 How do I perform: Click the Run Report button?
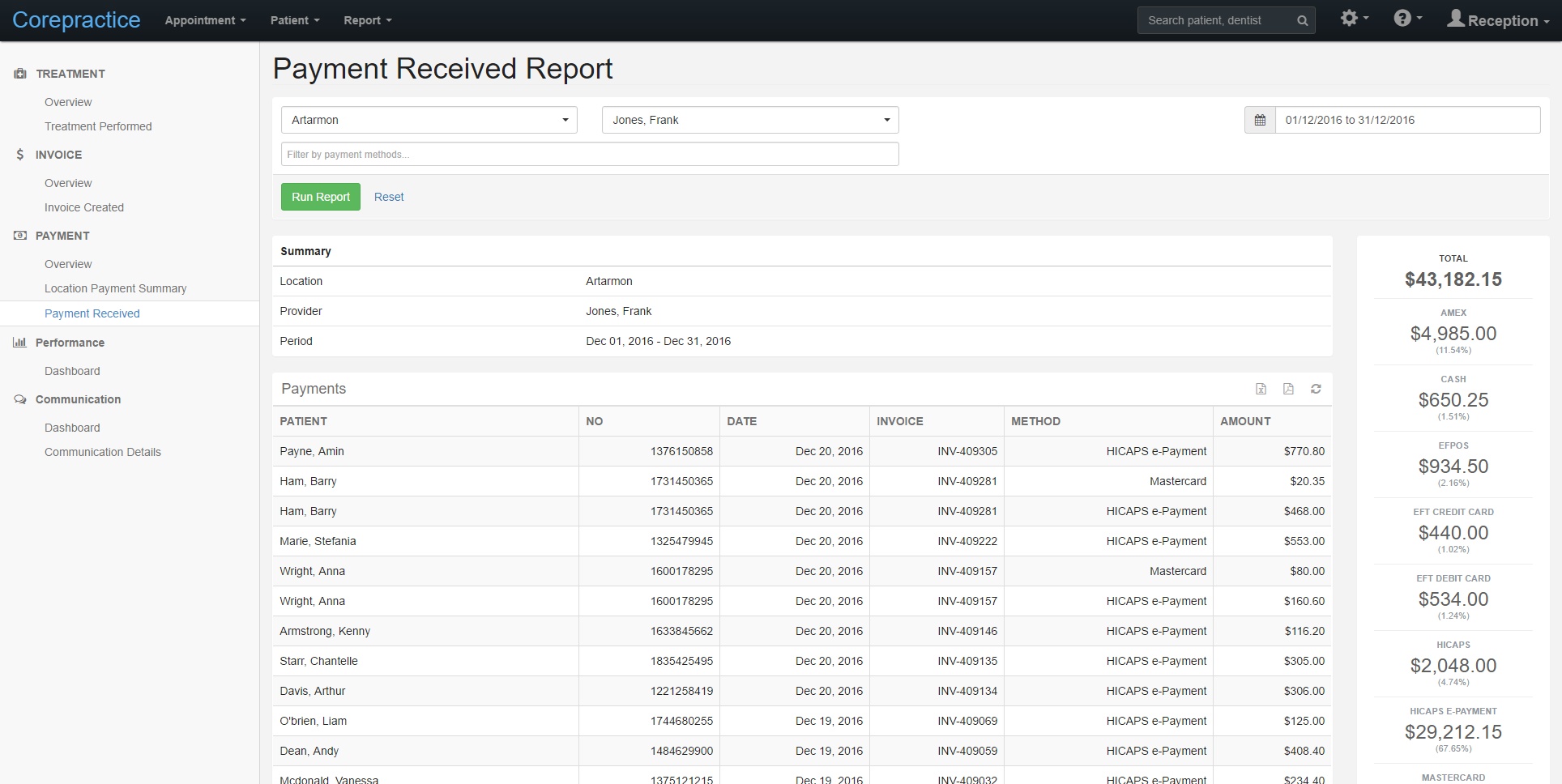tap(320, 196)
